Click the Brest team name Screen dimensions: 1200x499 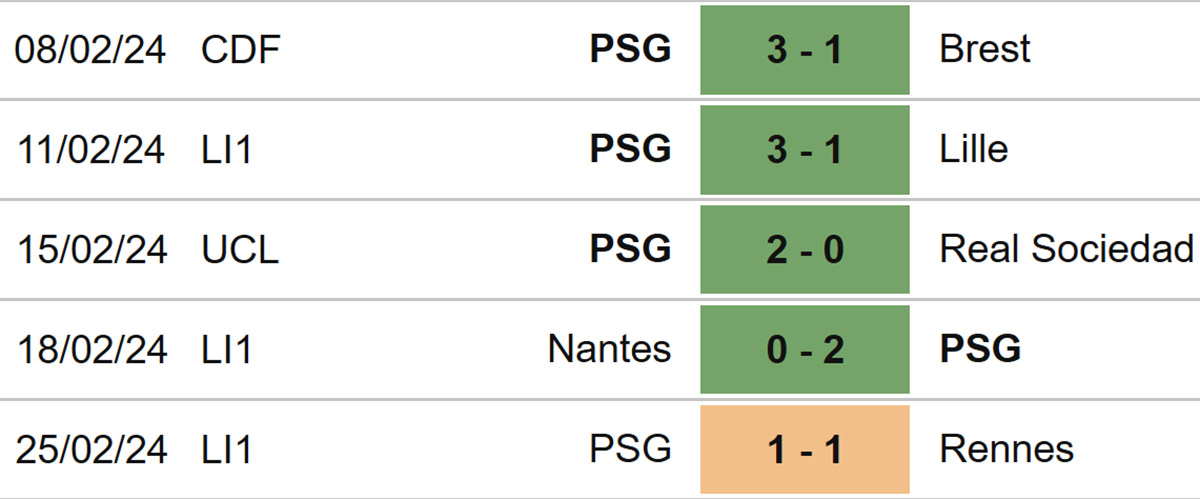985,49
